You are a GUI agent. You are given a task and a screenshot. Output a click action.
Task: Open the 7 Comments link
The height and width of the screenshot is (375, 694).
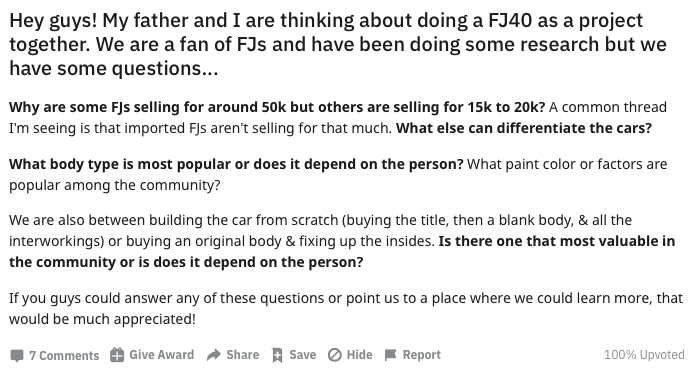(64, 355)
